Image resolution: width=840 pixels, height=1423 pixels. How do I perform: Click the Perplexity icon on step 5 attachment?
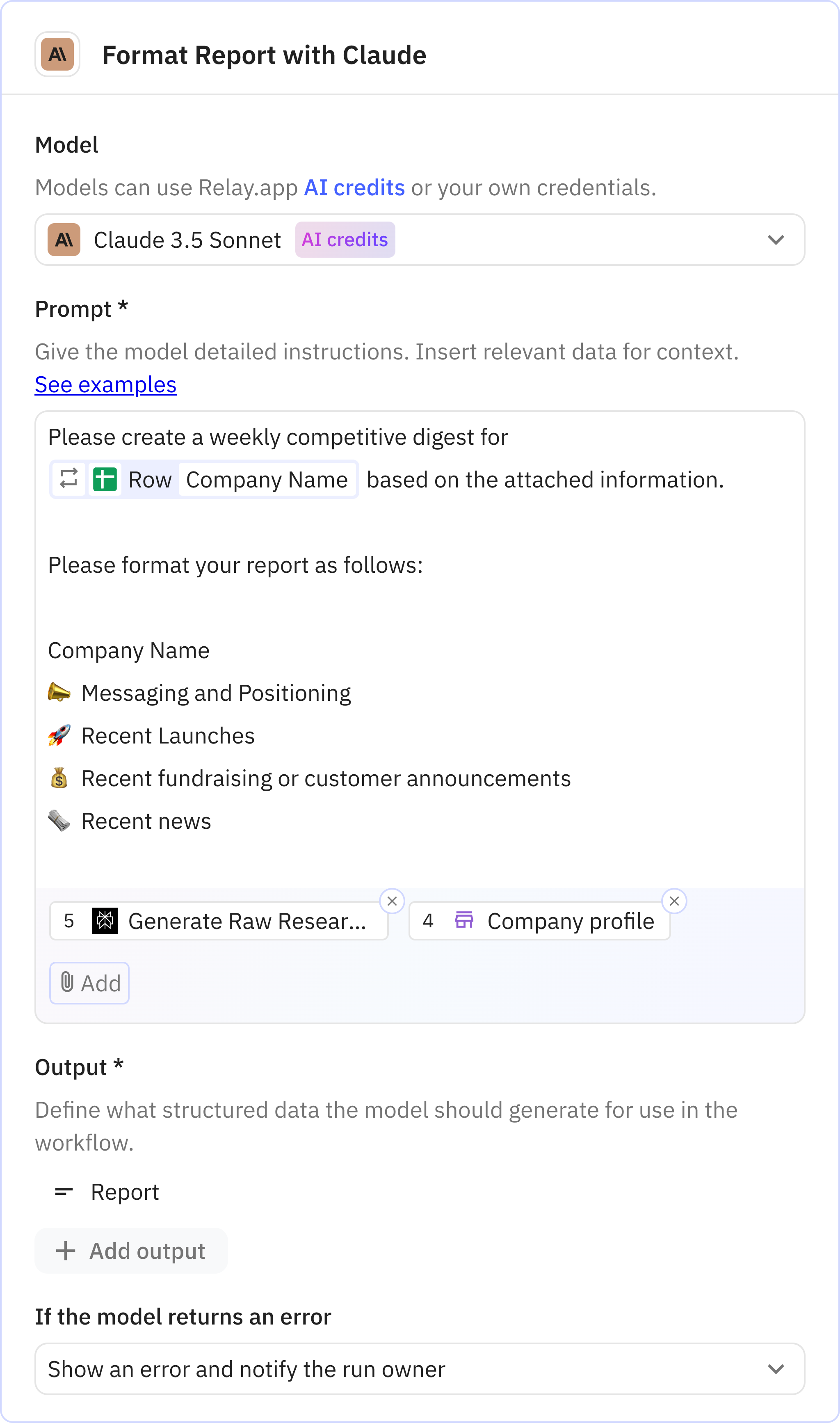[105, 921]
